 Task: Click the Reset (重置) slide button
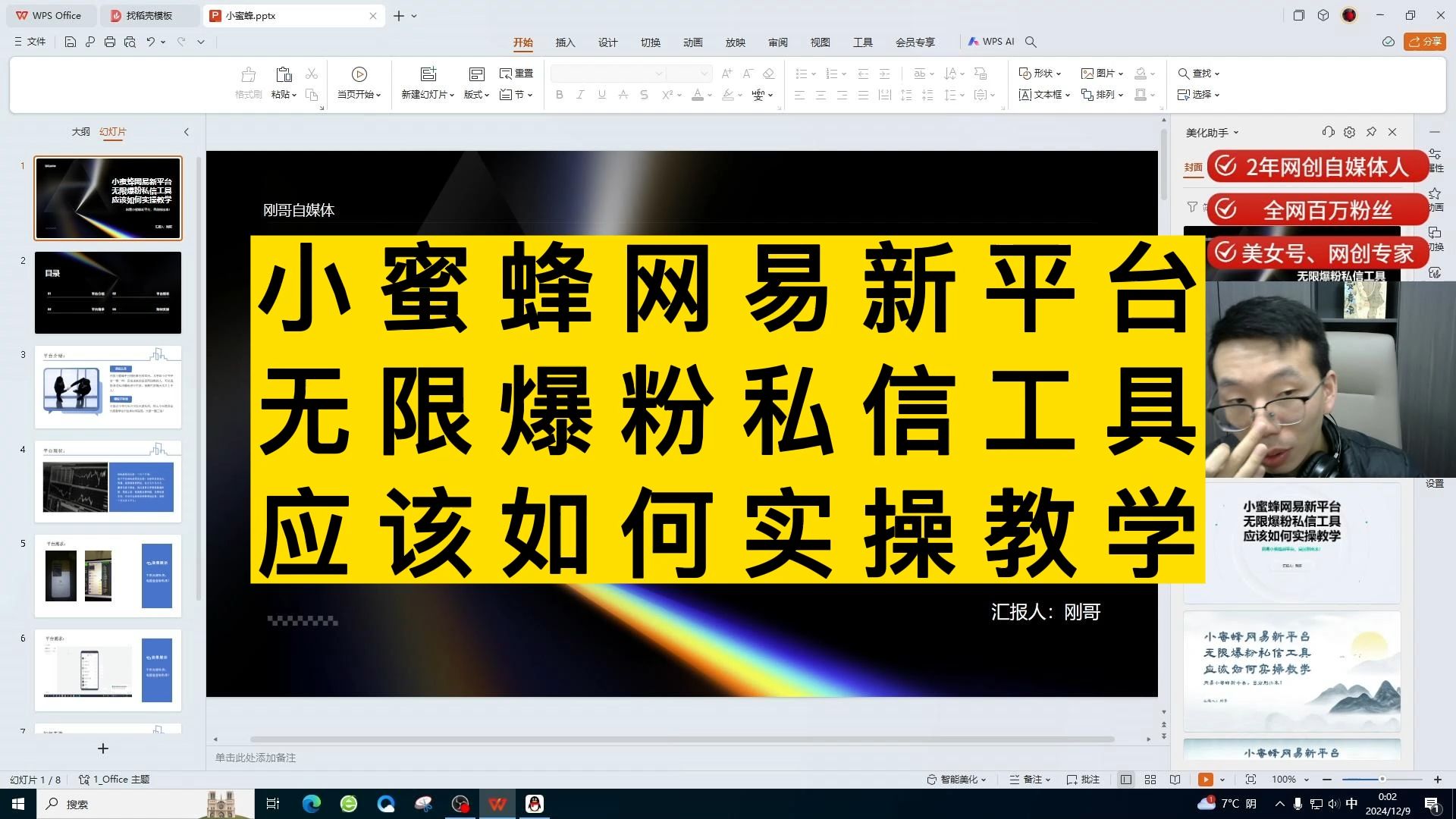pyautogui.click(x=516, y=74)
